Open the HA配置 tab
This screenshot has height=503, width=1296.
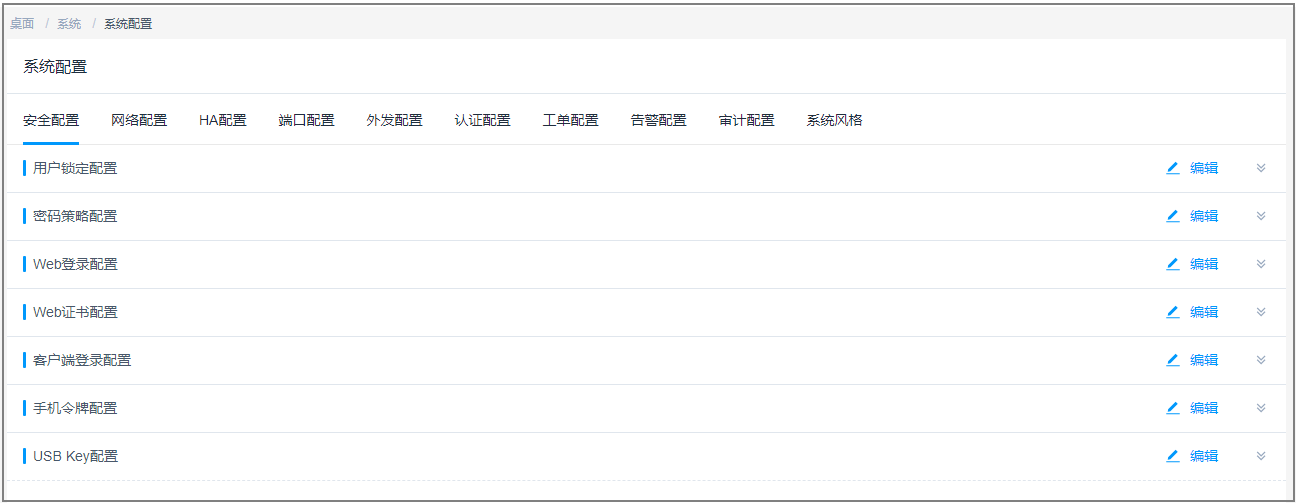click(222, 120)
